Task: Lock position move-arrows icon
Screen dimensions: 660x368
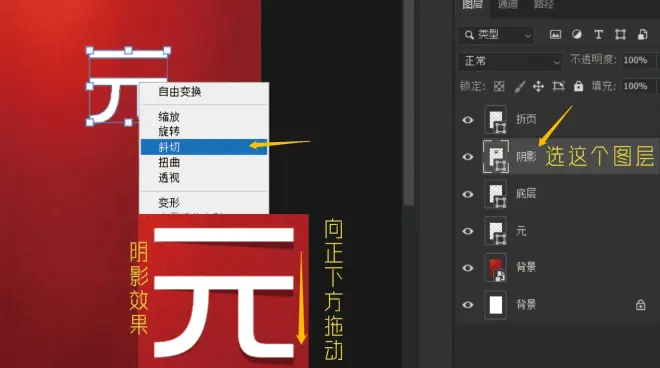Action: [538, 86]
